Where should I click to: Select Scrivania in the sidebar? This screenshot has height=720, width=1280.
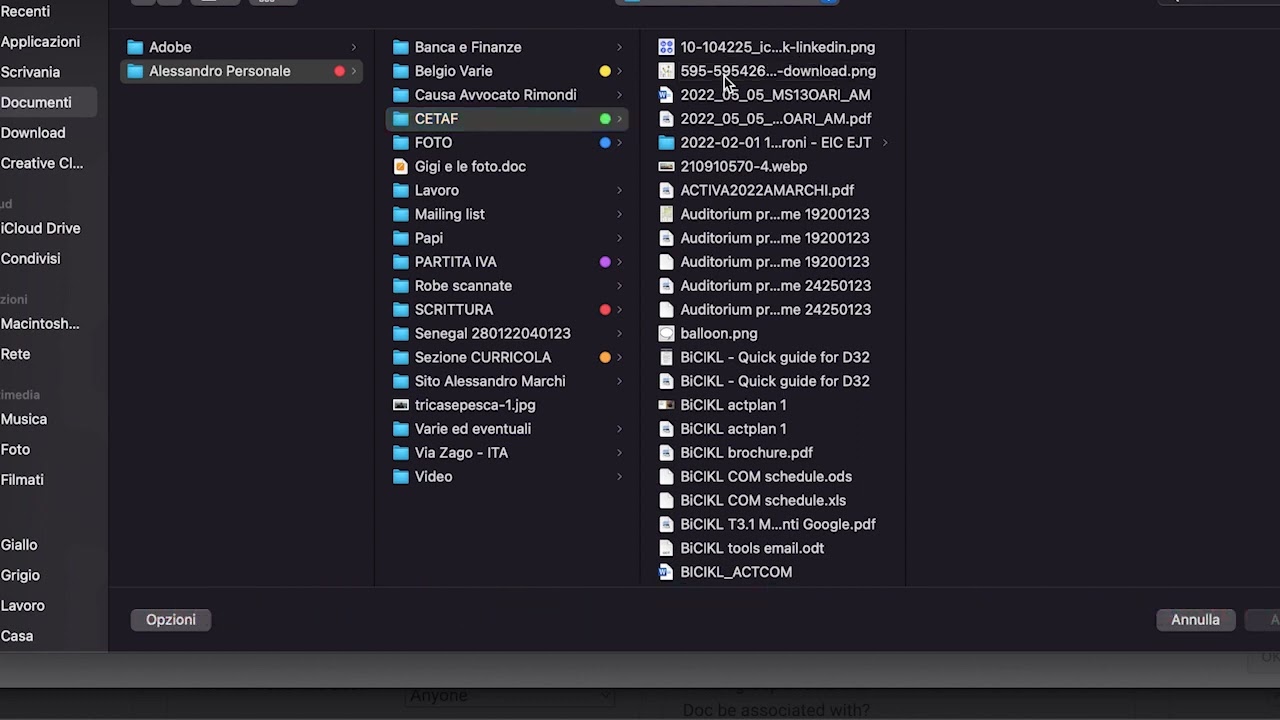click(x=30, y=72)
